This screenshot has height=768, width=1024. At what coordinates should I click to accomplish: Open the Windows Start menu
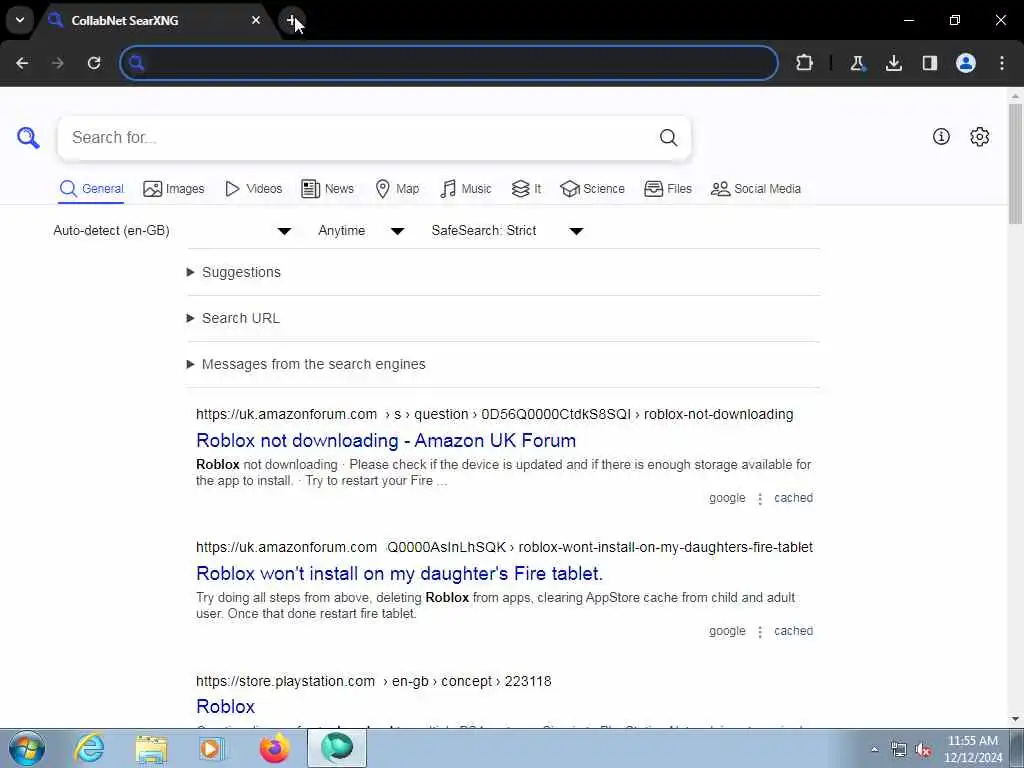click(27, 748)
